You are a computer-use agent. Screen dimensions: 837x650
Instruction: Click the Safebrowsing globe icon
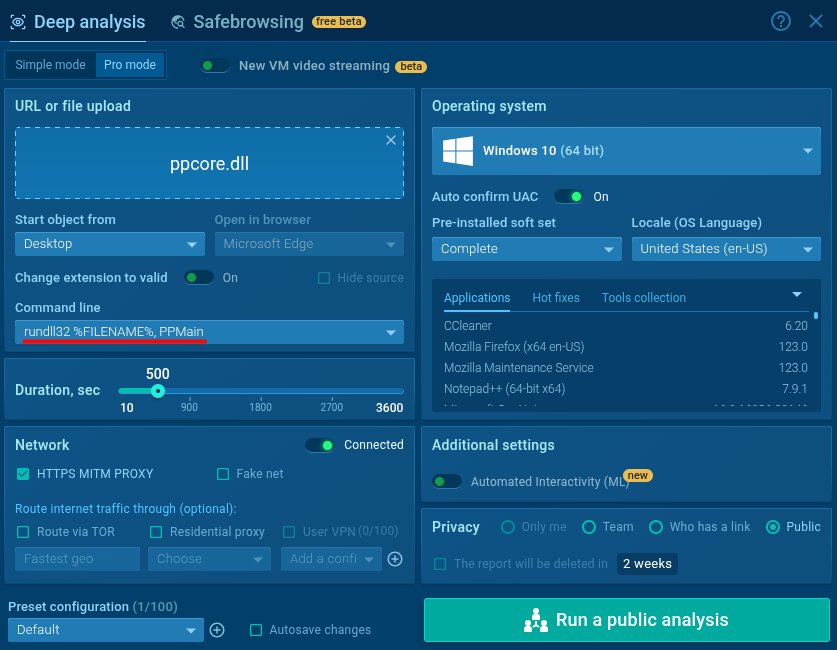pos(178,22)
